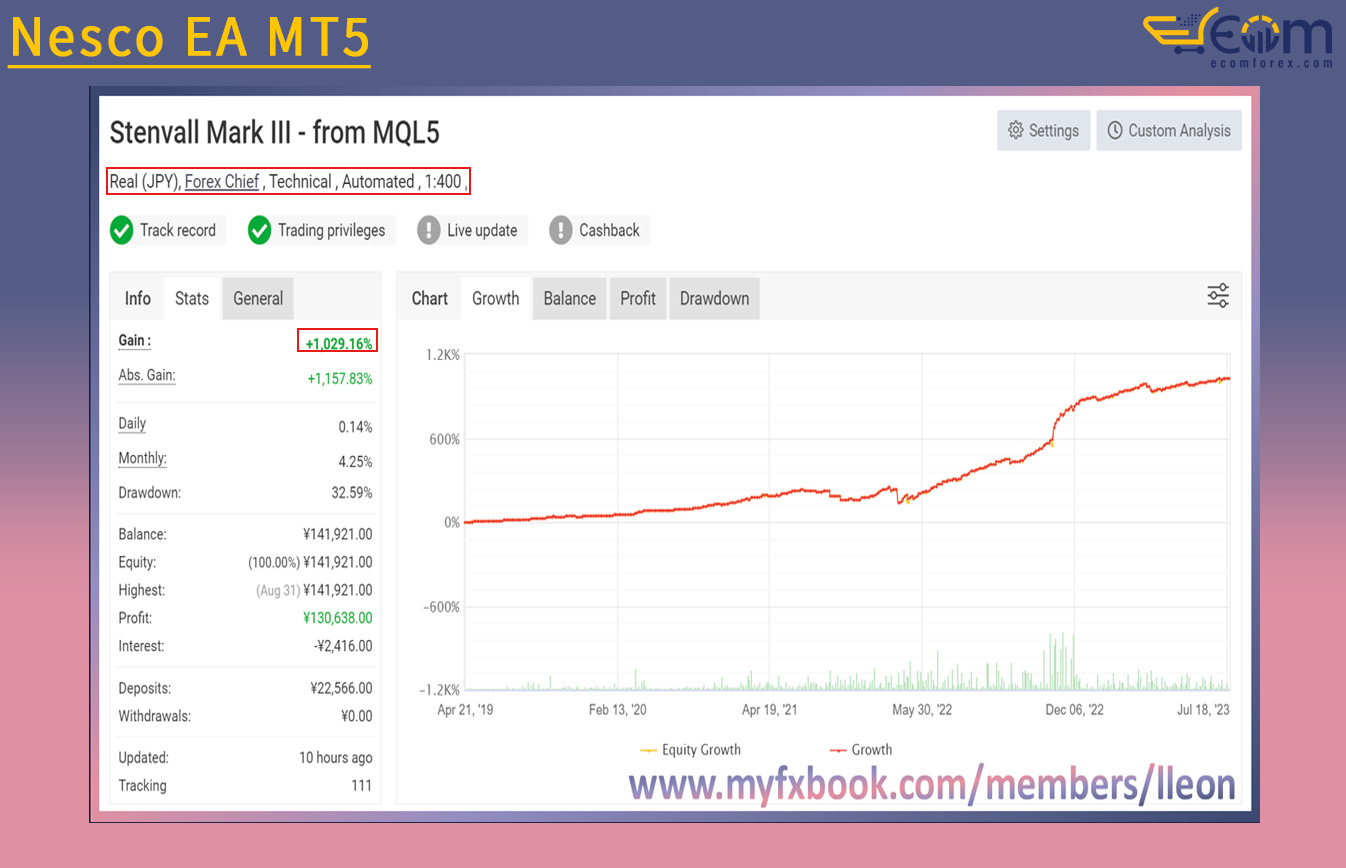This screenshot has height=868, width=1346.
Task: Switch to the Info tab
Action: pyautogui.click(x=138, y=299)
